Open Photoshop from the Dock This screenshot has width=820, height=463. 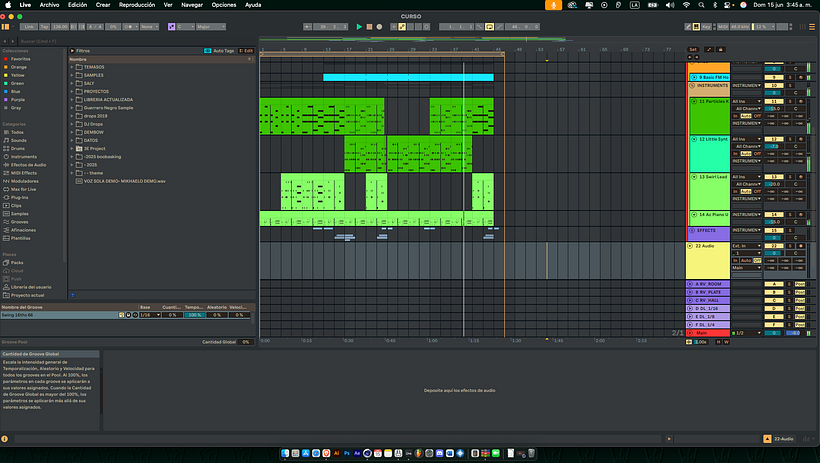[347, 453]
